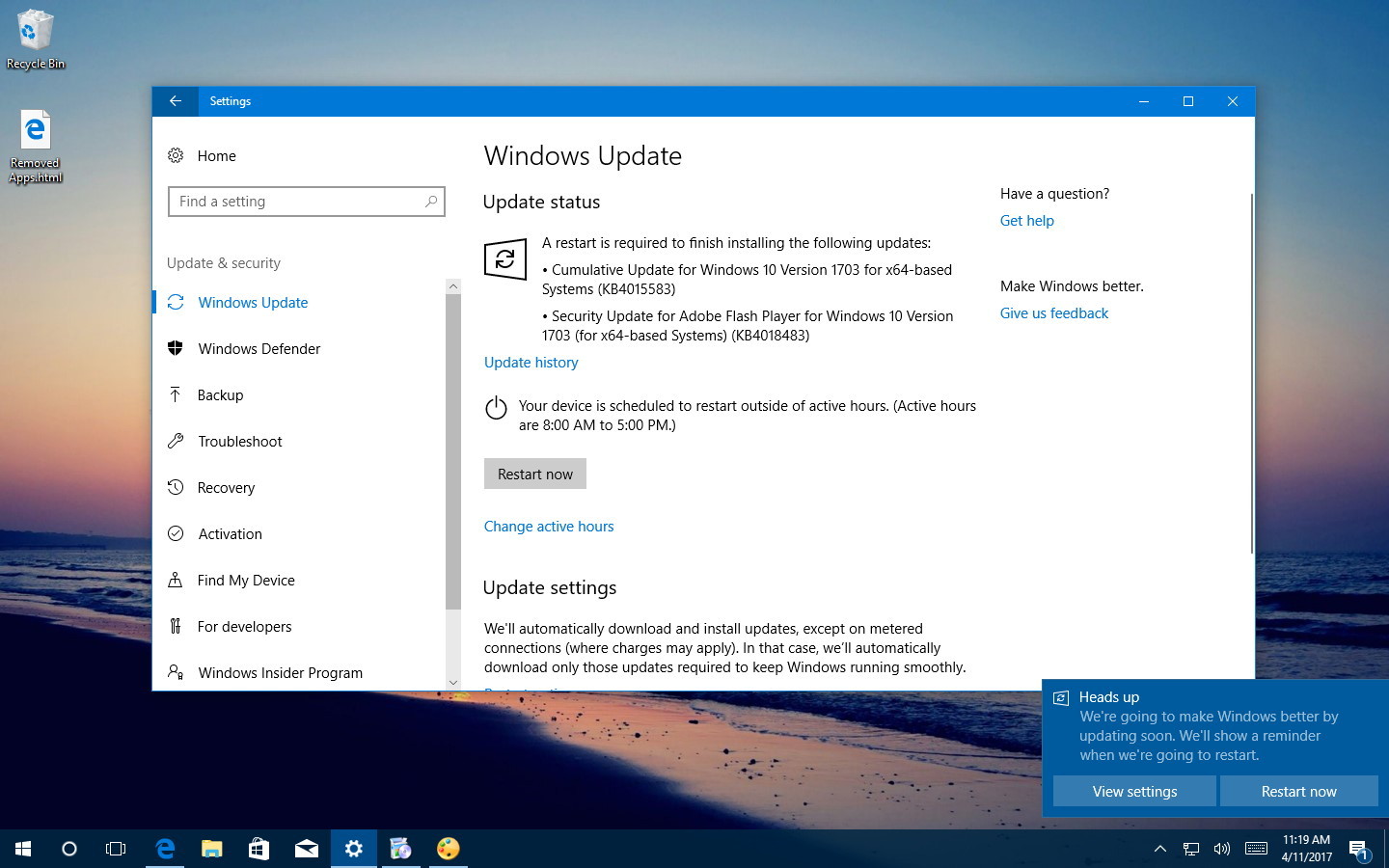Click the back arrow in Settings title bar
This screenshot has width=1389, height=868.
[x=176, y=101]
